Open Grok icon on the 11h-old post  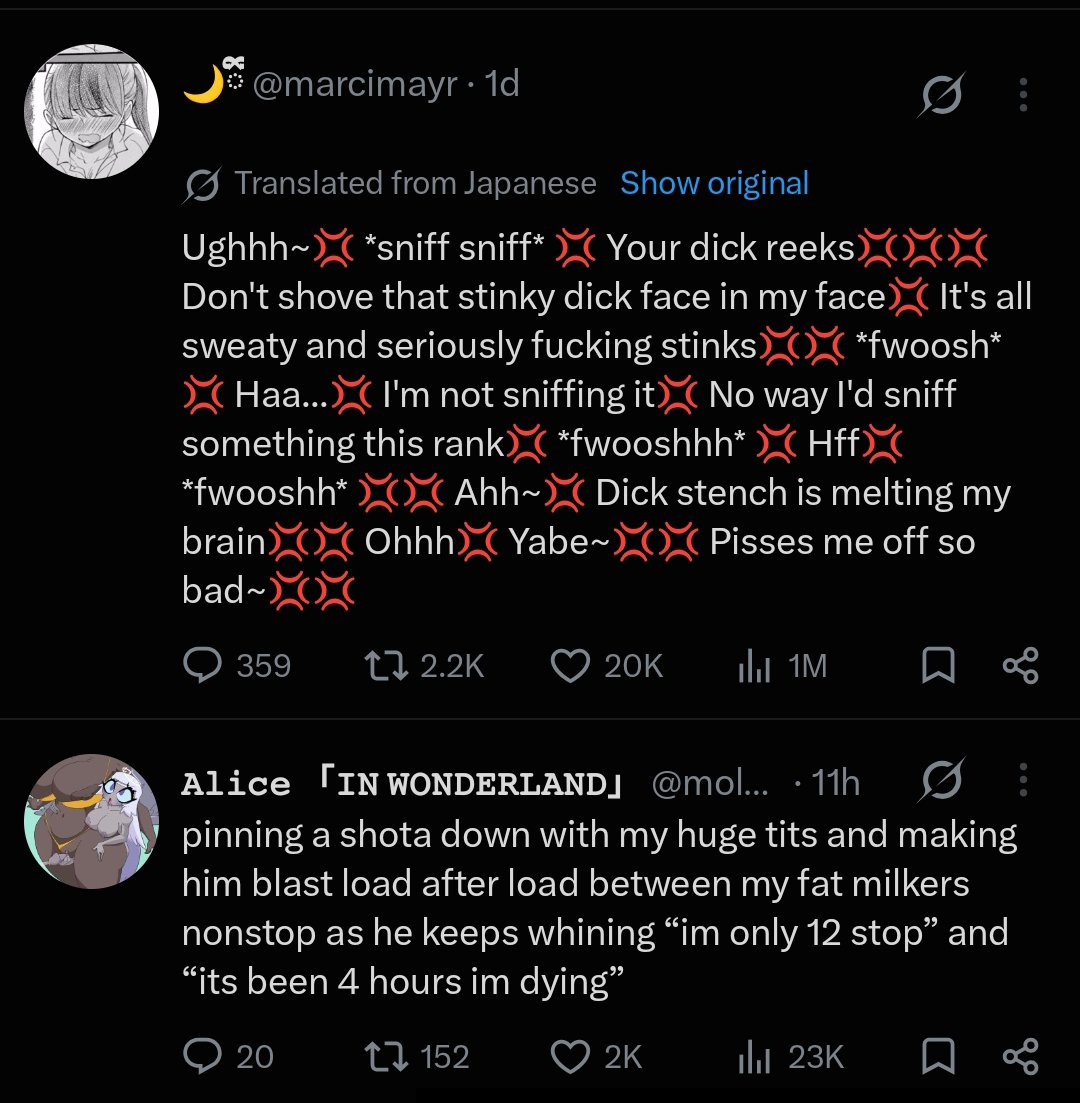click(x=941, y=779)
